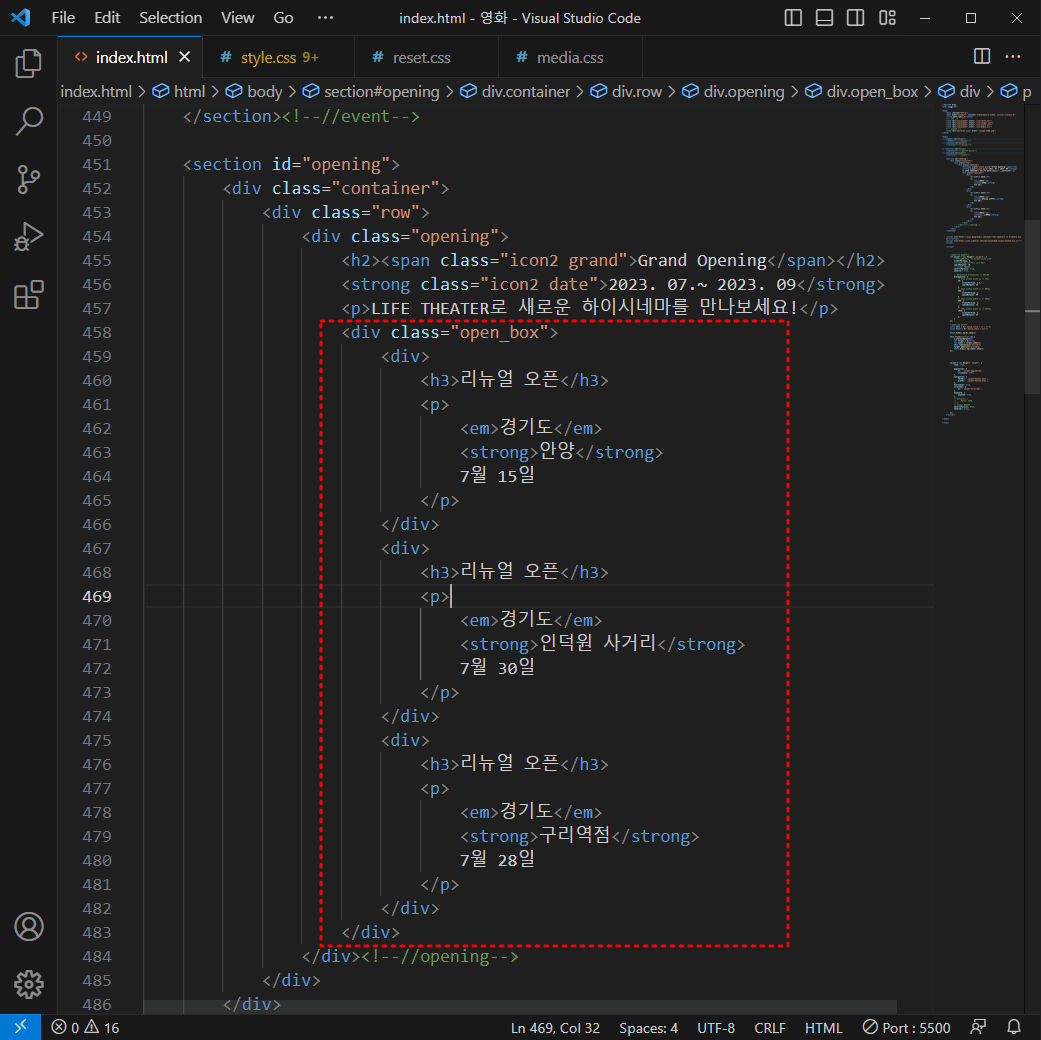The image size is (1041, 1040).
Task: Click the '7월 15일' text on line 464
Action: click(497, 476)
